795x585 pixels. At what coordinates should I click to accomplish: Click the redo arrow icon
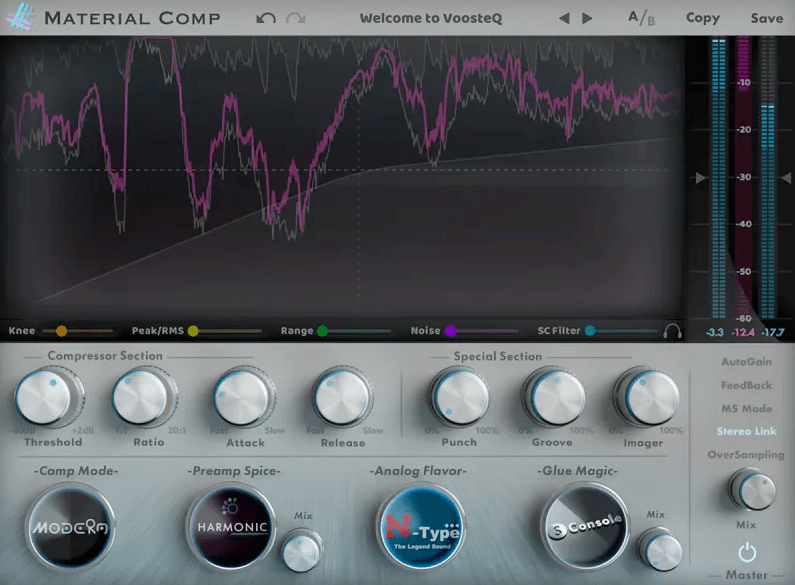click(x=295, y=18)
